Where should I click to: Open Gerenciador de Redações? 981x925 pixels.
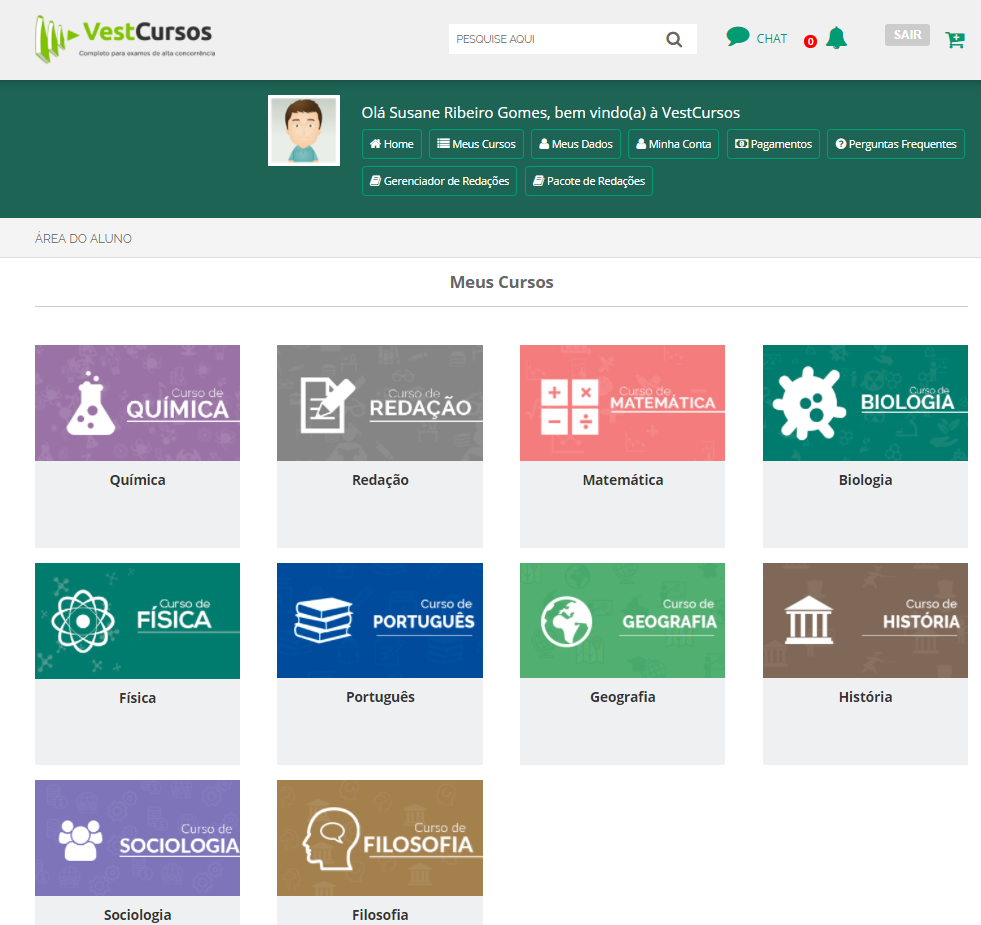tap(439, 181)
